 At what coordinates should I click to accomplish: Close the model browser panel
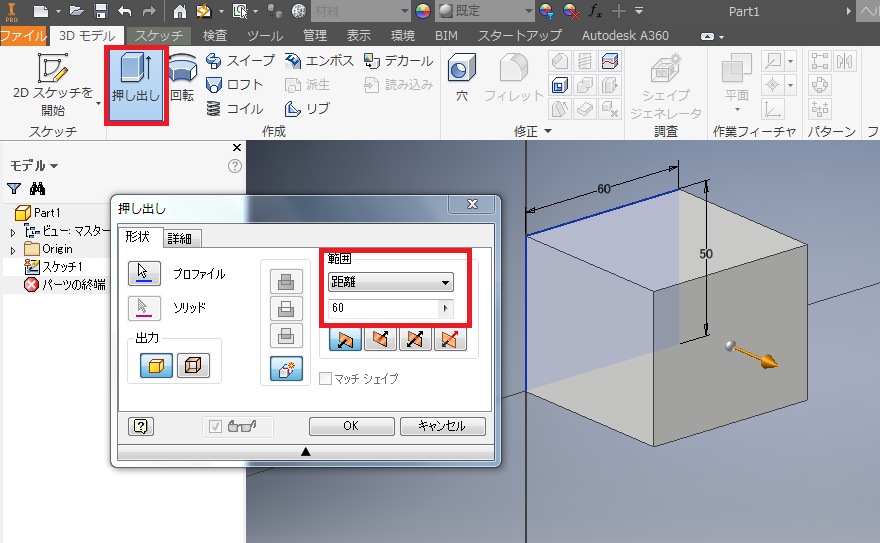237,148
